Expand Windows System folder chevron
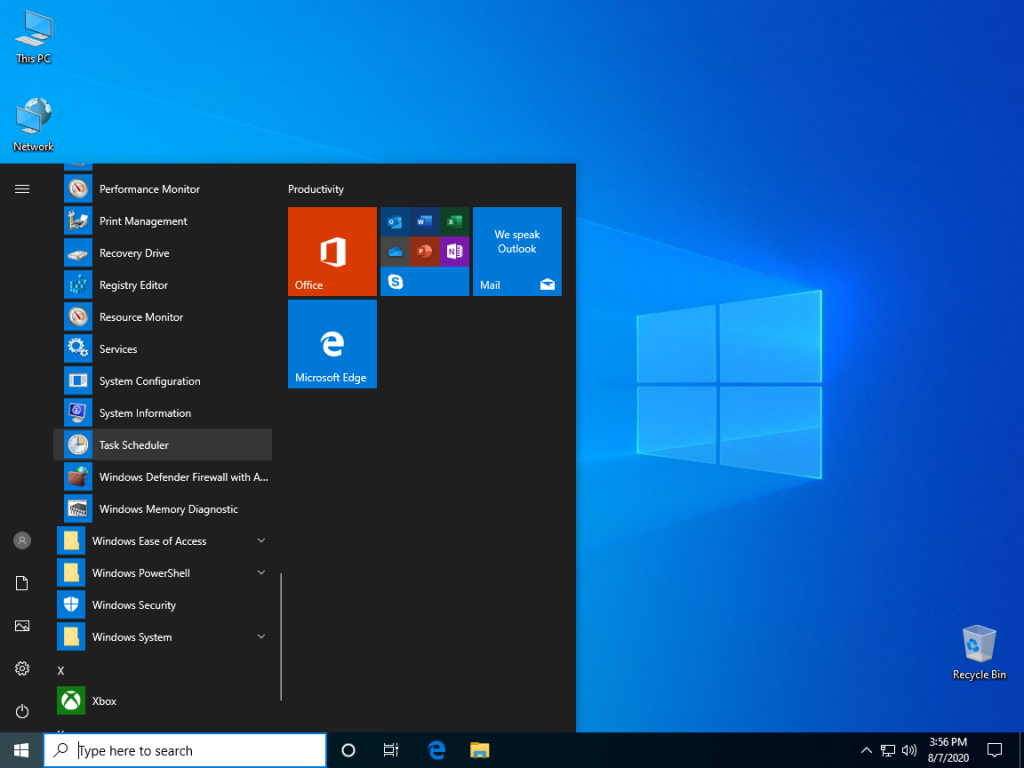Screen dimensions: 1024x768 261,637
